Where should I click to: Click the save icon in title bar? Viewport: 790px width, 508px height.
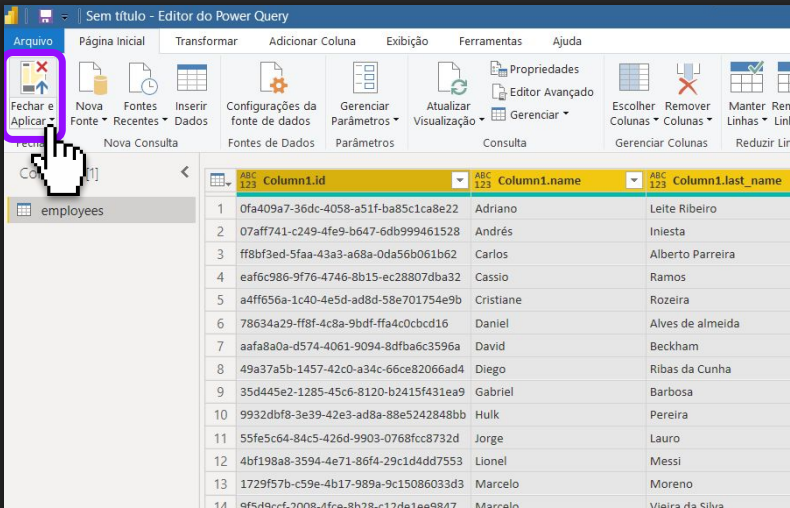pos(46,16)
